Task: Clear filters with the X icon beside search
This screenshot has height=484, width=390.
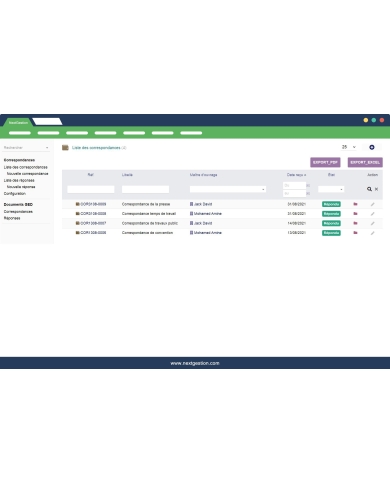Action: click(376, 189)
